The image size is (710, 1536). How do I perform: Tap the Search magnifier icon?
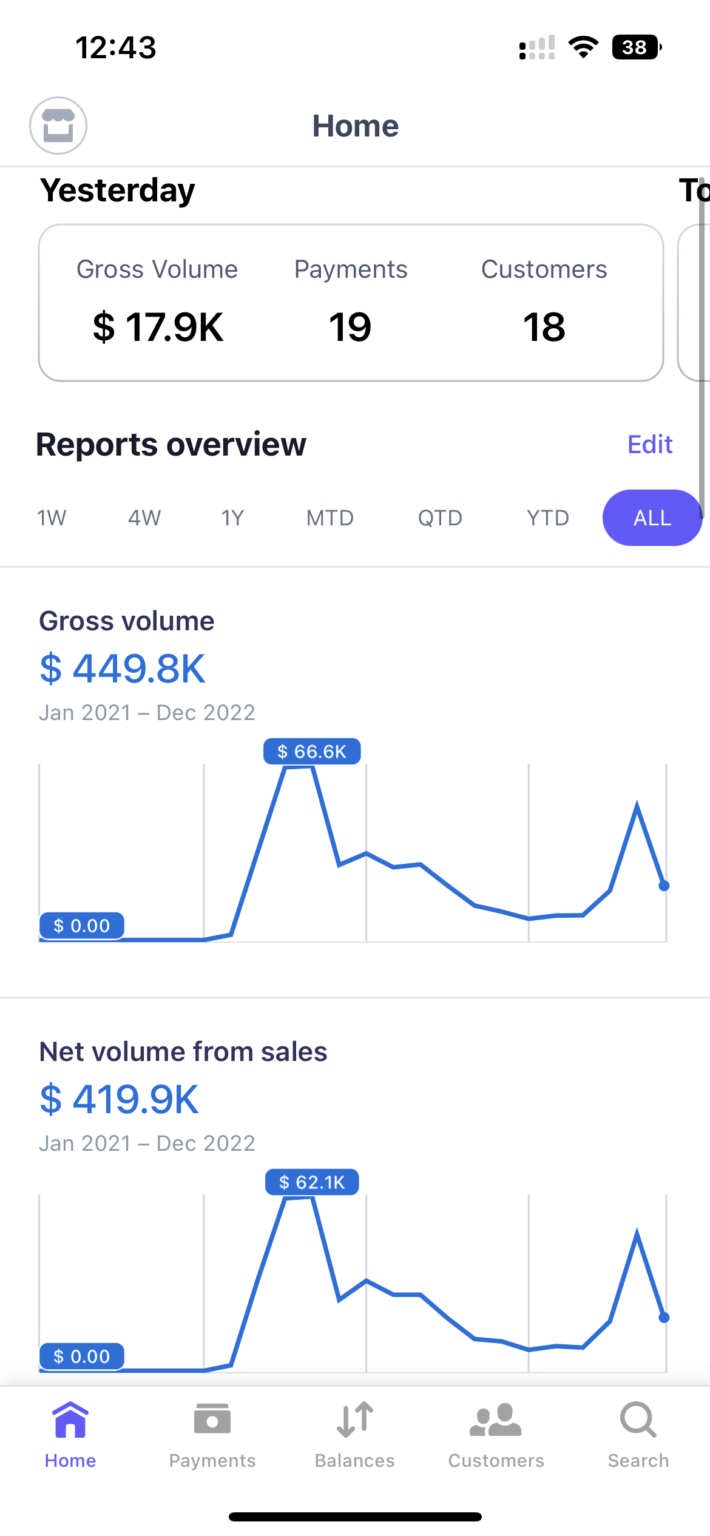(638, 1420)
